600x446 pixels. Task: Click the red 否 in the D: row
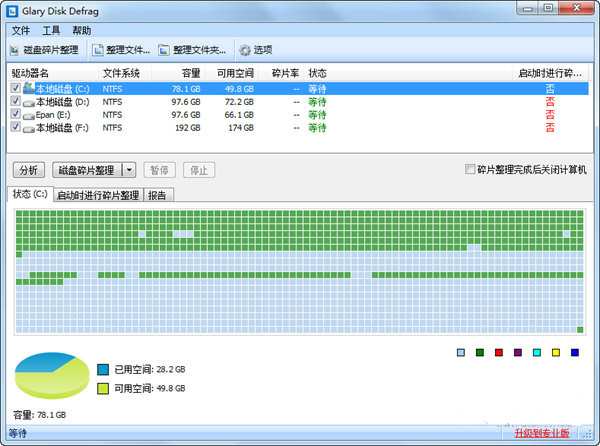point(550,102)
